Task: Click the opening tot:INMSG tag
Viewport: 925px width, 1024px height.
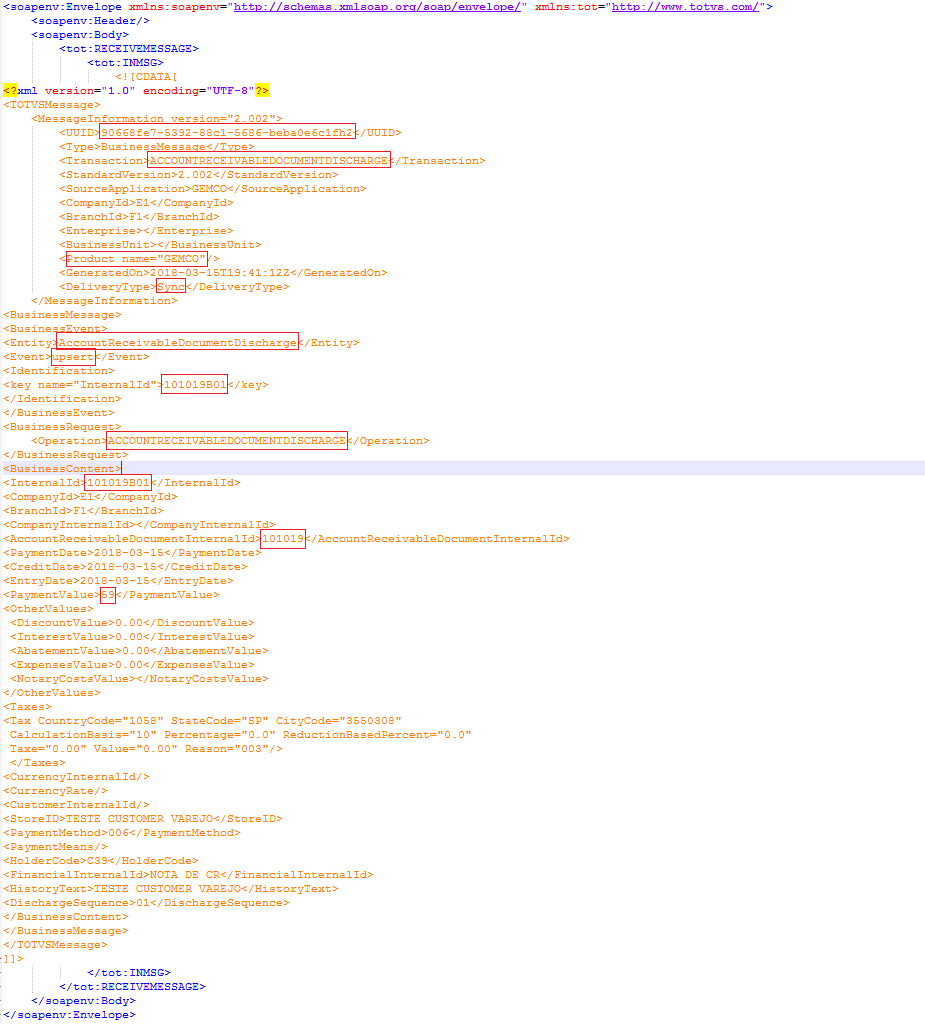Action: 125,63
